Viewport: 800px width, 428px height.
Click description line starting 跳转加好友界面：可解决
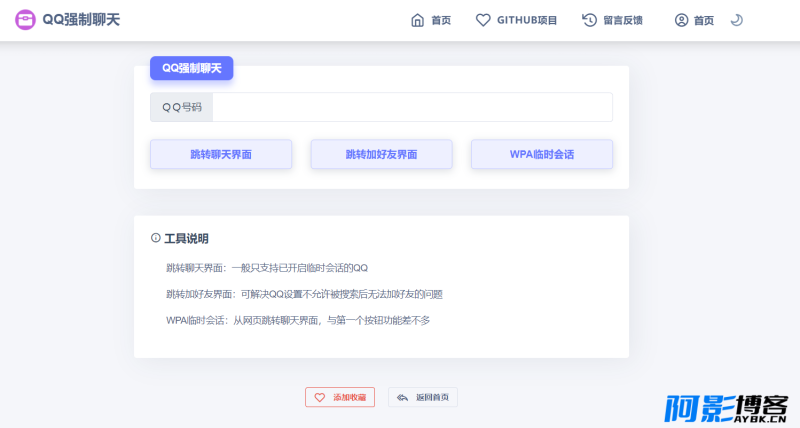click(x=304, y=294)
